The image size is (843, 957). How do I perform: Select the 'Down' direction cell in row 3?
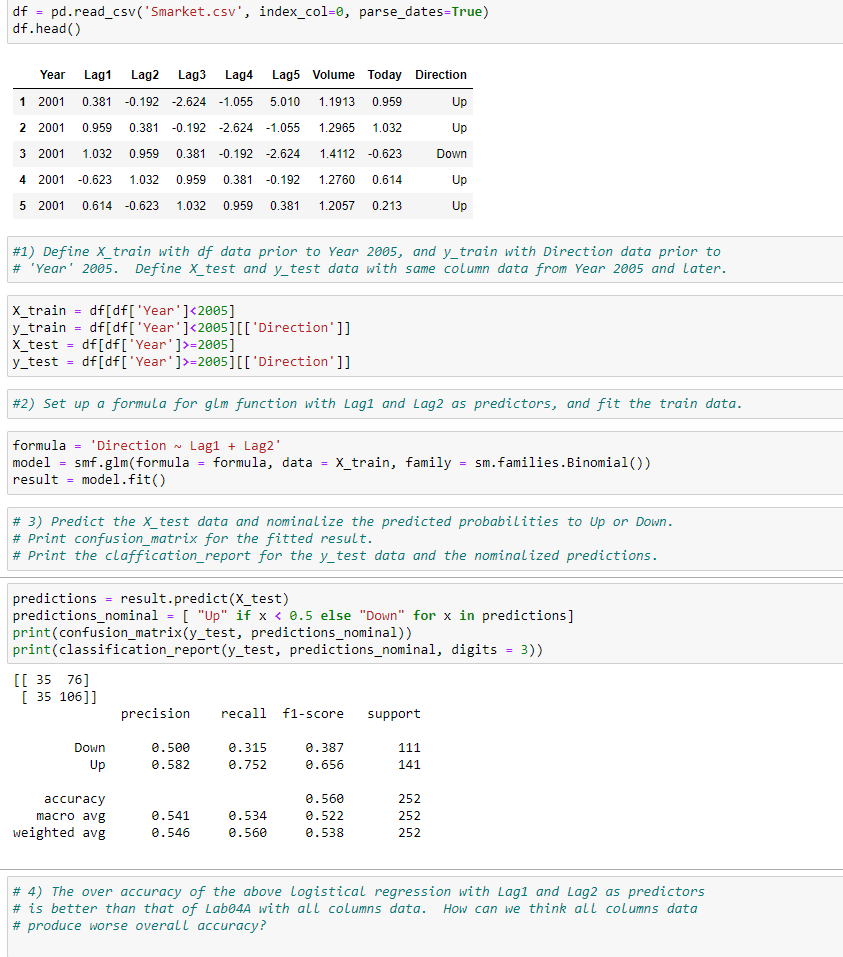click(451, 154)
